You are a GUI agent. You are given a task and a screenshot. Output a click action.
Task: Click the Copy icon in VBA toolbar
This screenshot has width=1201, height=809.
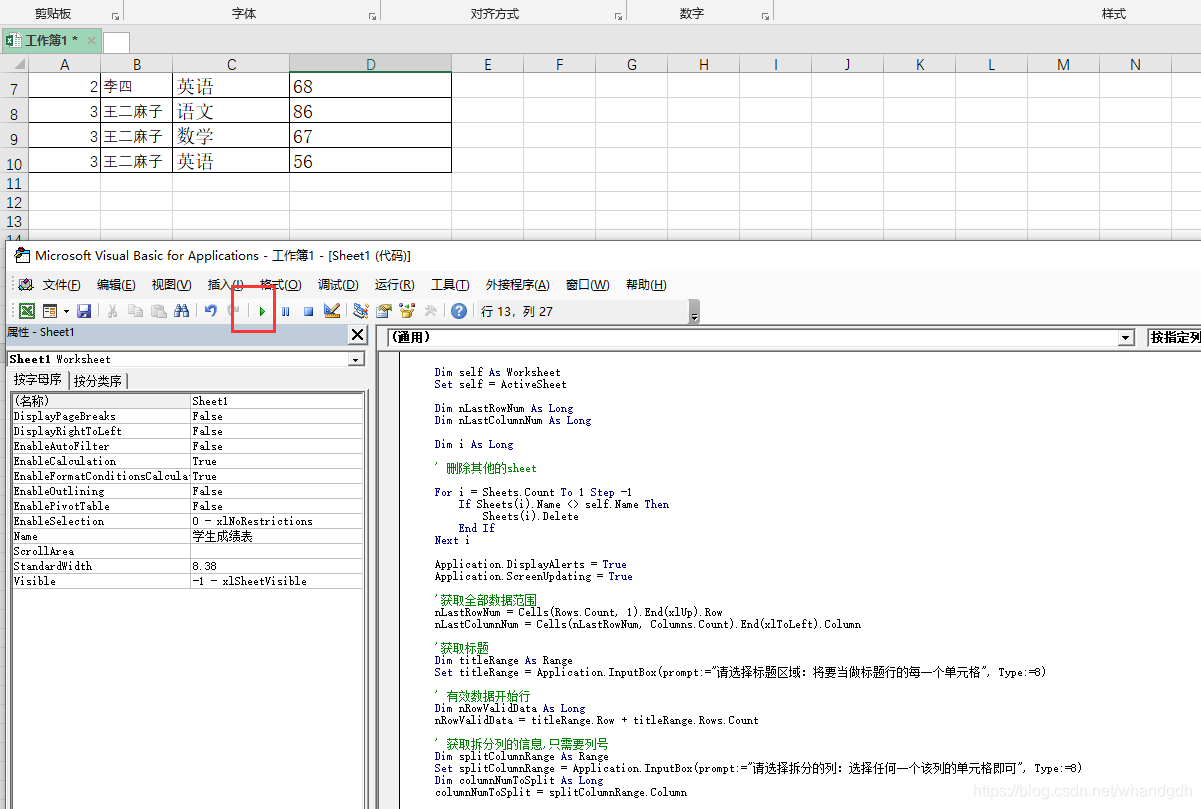(x=135, y=311)
